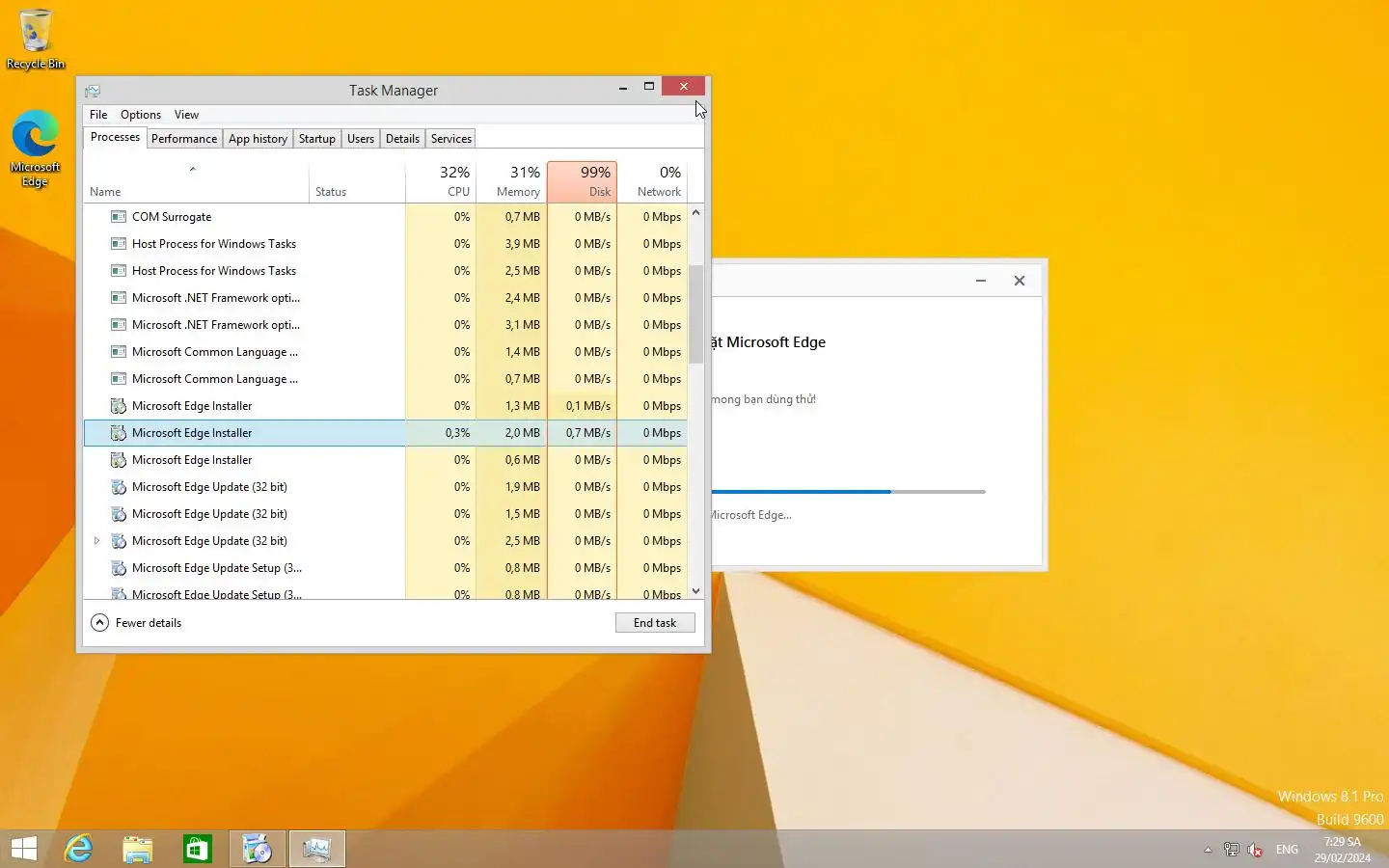Show hidden tray icons arrow
Screen dimensions: 1389x868
click(x=1208, y=850)
